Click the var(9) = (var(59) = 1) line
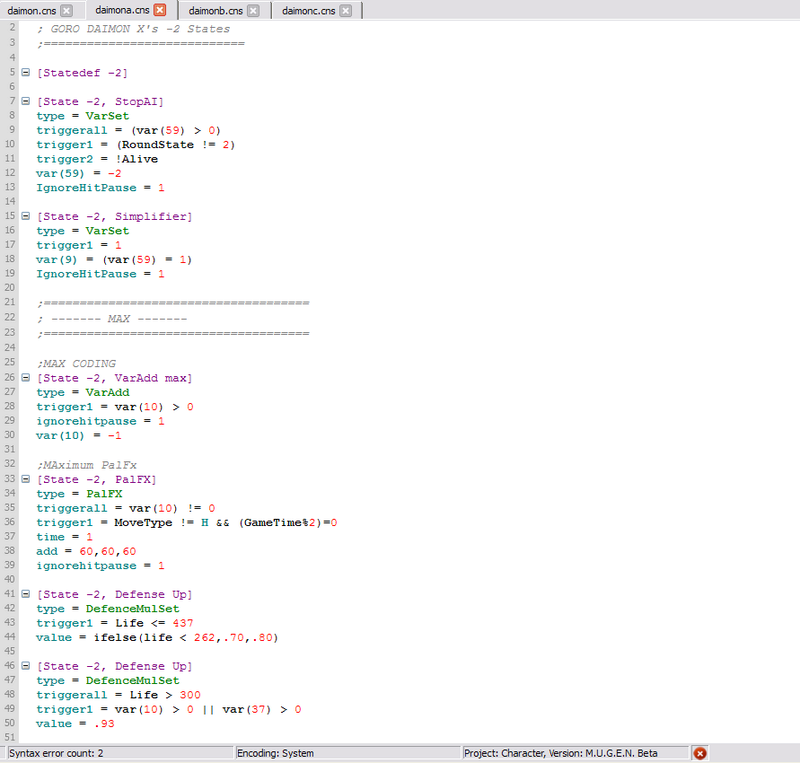 tap(114, 260)
